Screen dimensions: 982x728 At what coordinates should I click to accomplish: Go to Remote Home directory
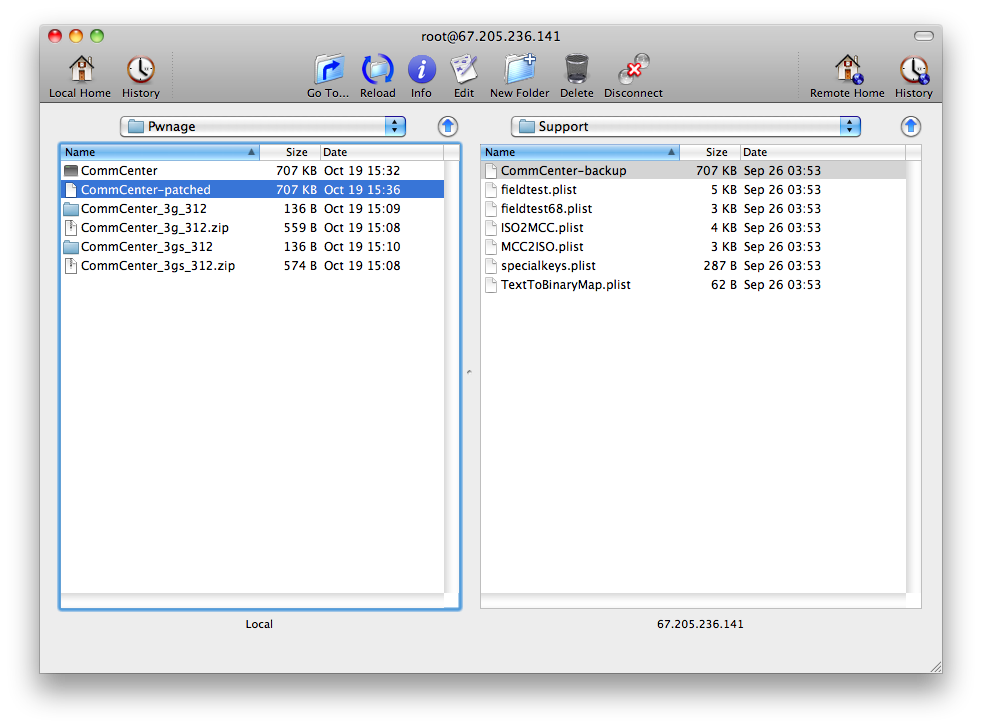point(847,70)
